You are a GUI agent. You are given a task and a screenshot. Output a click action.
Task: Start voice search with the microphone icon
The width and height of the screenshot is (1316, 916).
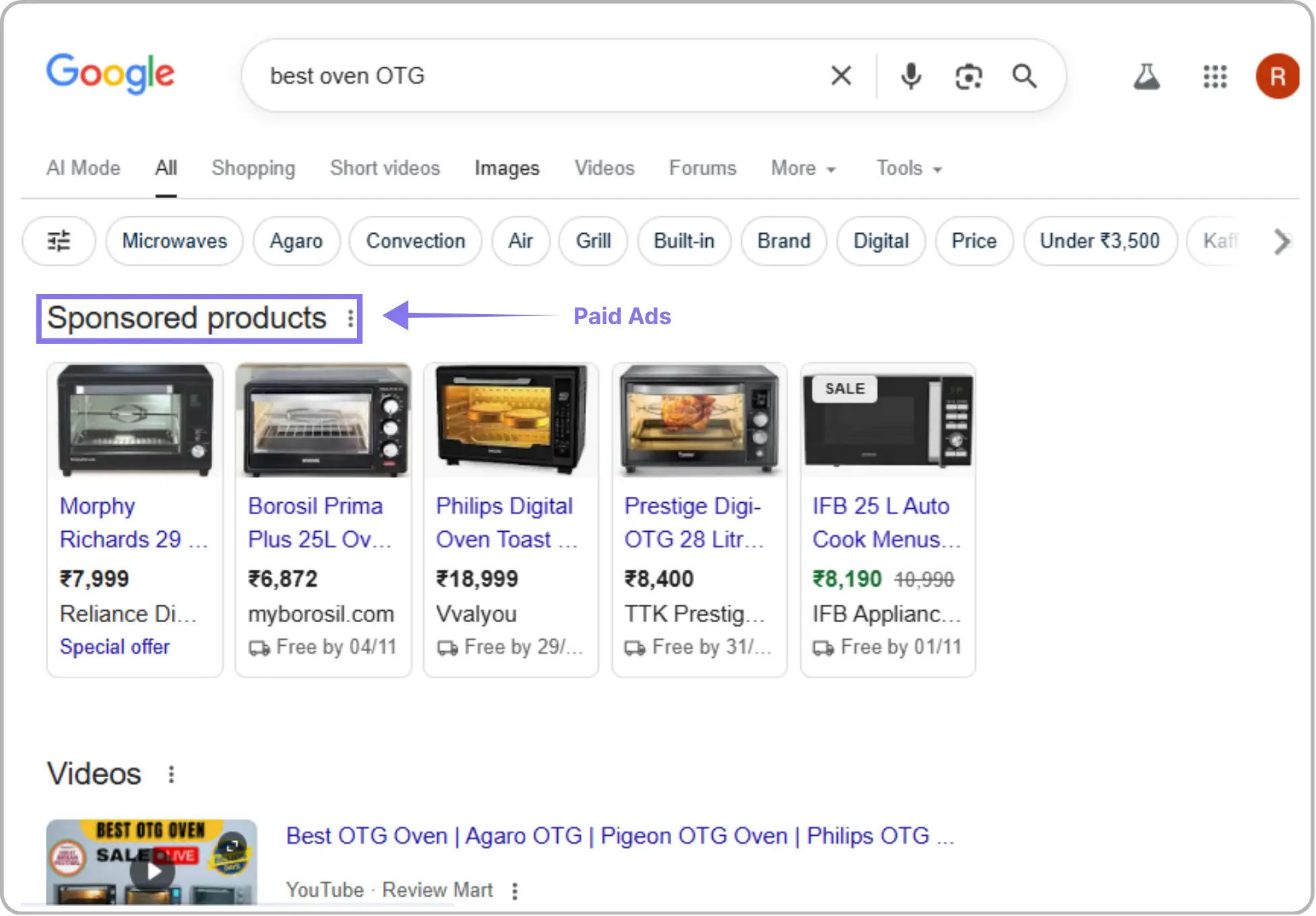coord(911,76)
